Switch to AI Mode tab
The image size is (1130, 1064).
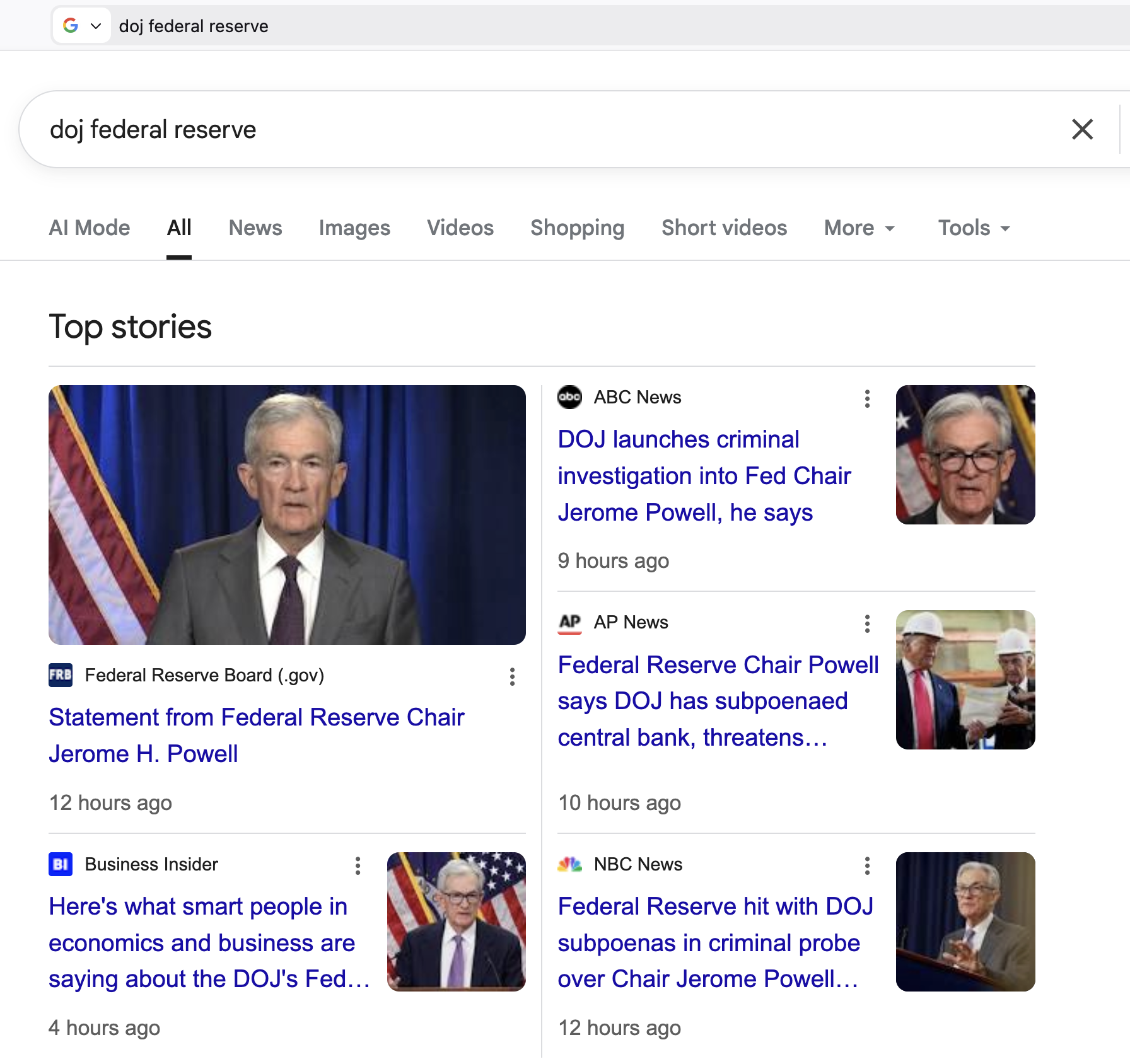[x=90, y=228]
